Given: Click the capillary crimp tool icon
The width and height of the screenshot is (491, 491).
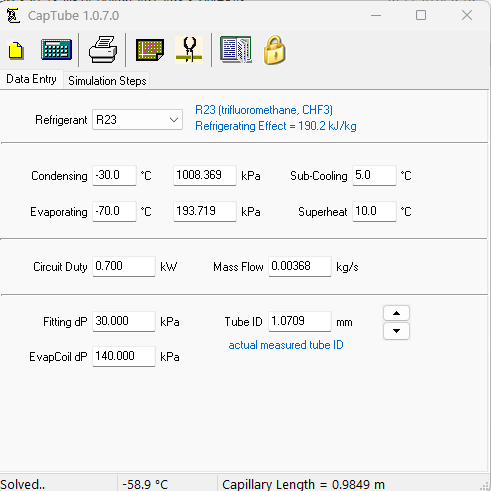Looking at the screenshot, I should click(x=189, y=50).
